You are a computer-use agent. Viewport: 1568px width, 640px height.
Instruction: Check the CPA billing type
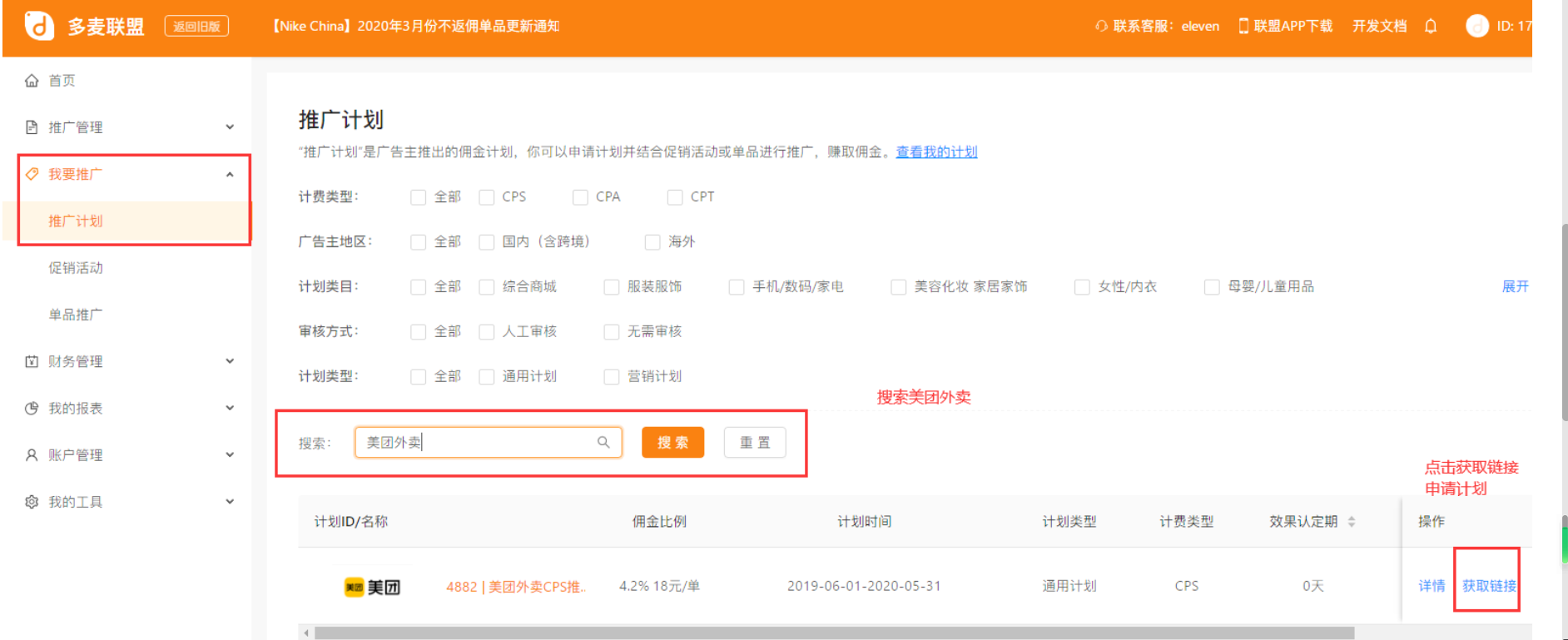580,197
